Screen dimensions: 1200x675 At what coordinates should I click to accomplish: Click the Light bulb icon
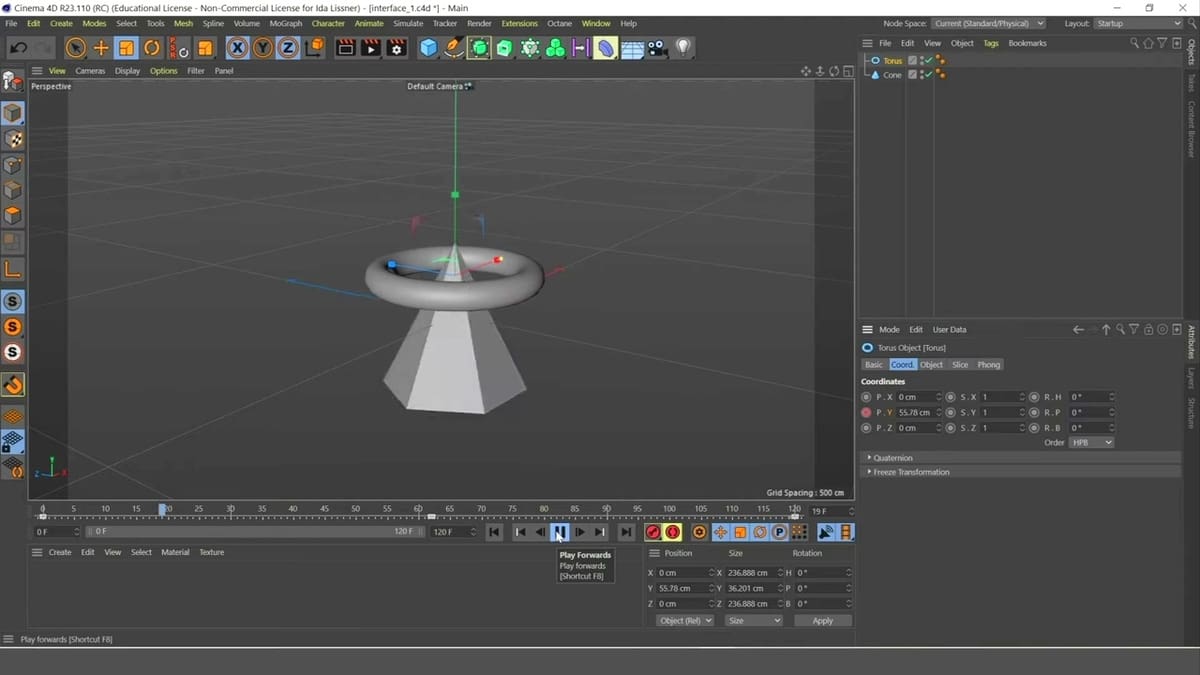tap(683, 47)
